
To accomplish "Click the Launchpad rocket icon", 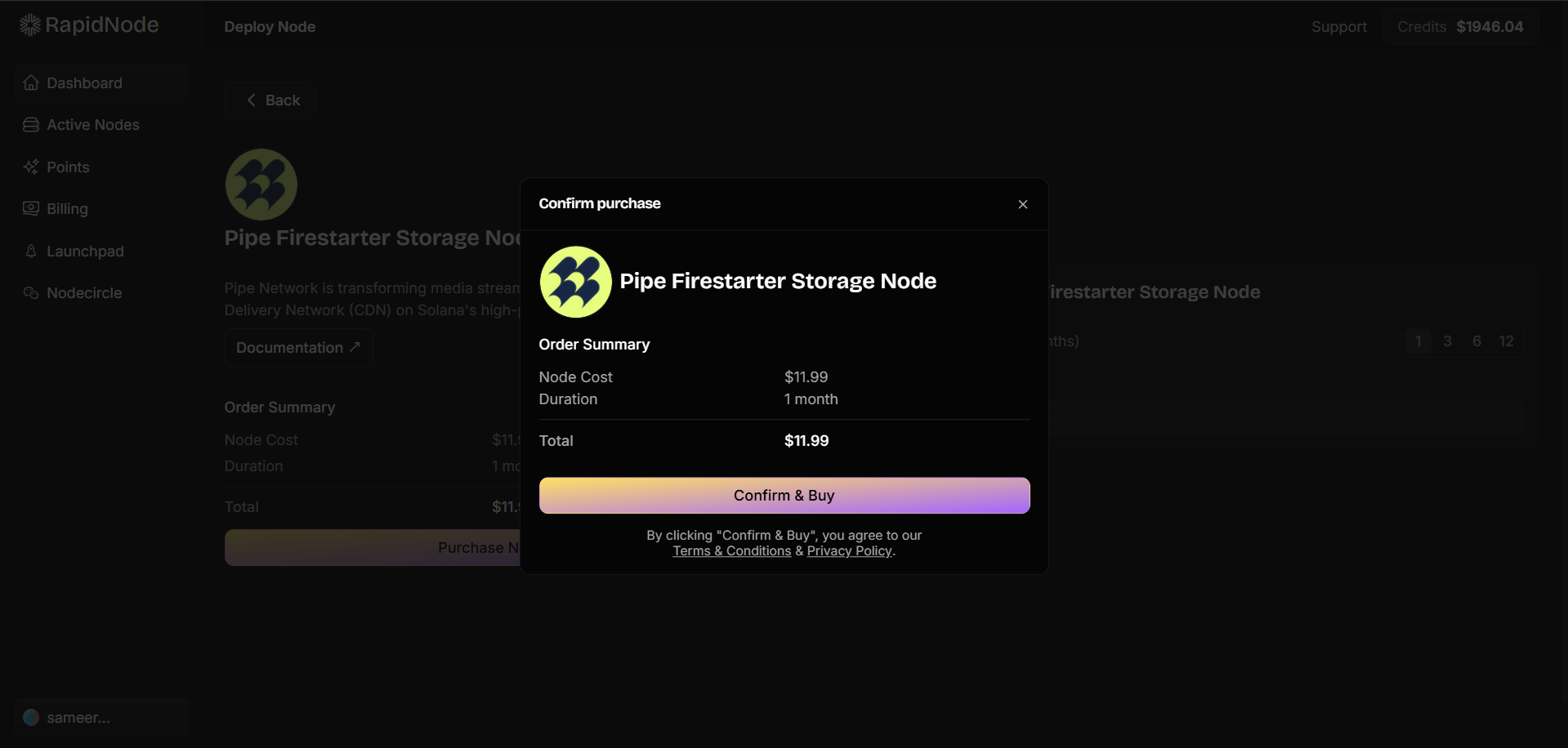I will pos(31,252).
